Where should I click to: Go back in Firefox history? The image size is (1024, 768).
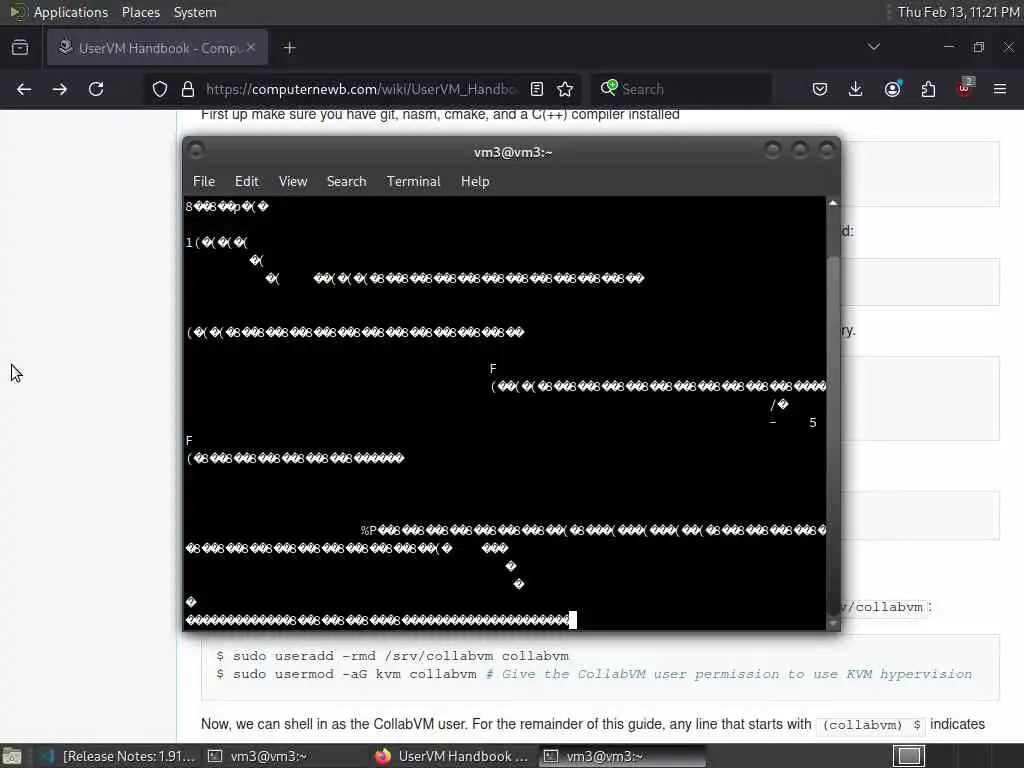click(24, 89)
